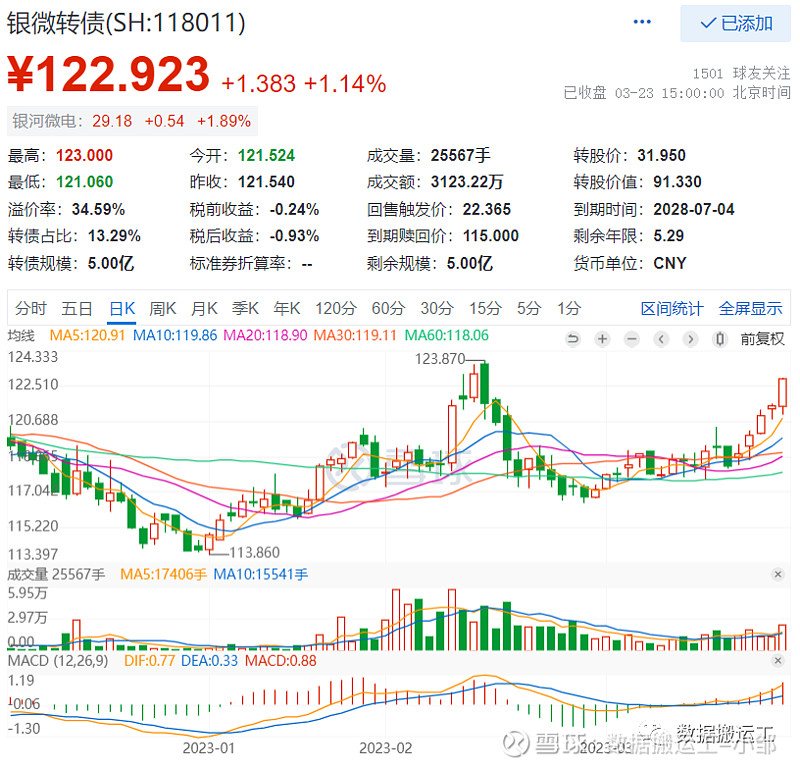Click the 回售触发价 22.365 value
Screen dimensions: 800x769
coord(487,209)
